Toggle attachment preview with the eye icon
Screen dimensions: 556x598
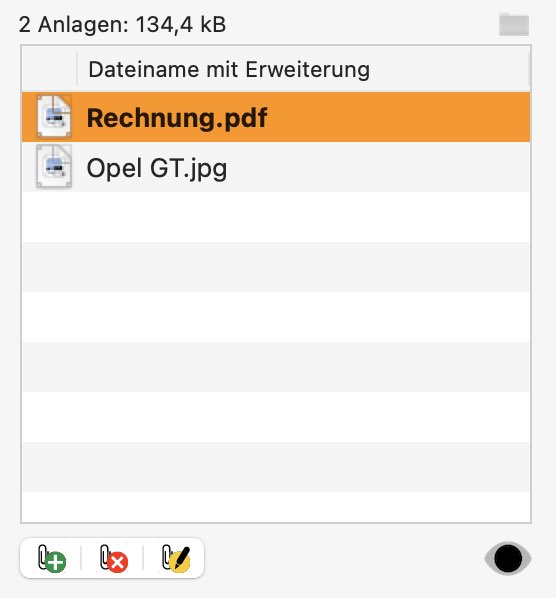point(508,558)
